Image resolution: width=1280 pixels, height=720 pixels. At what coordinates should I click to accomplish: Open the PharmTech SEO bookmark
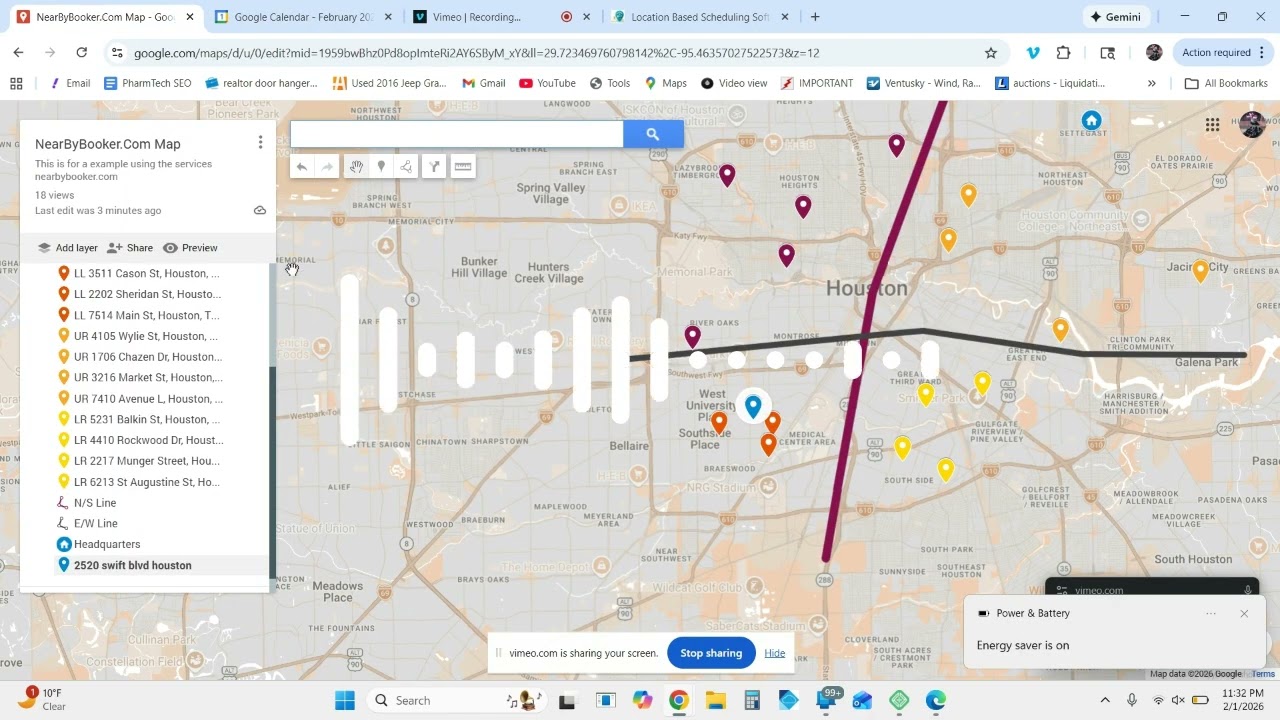pyautogui.click(x=147, y=83)
